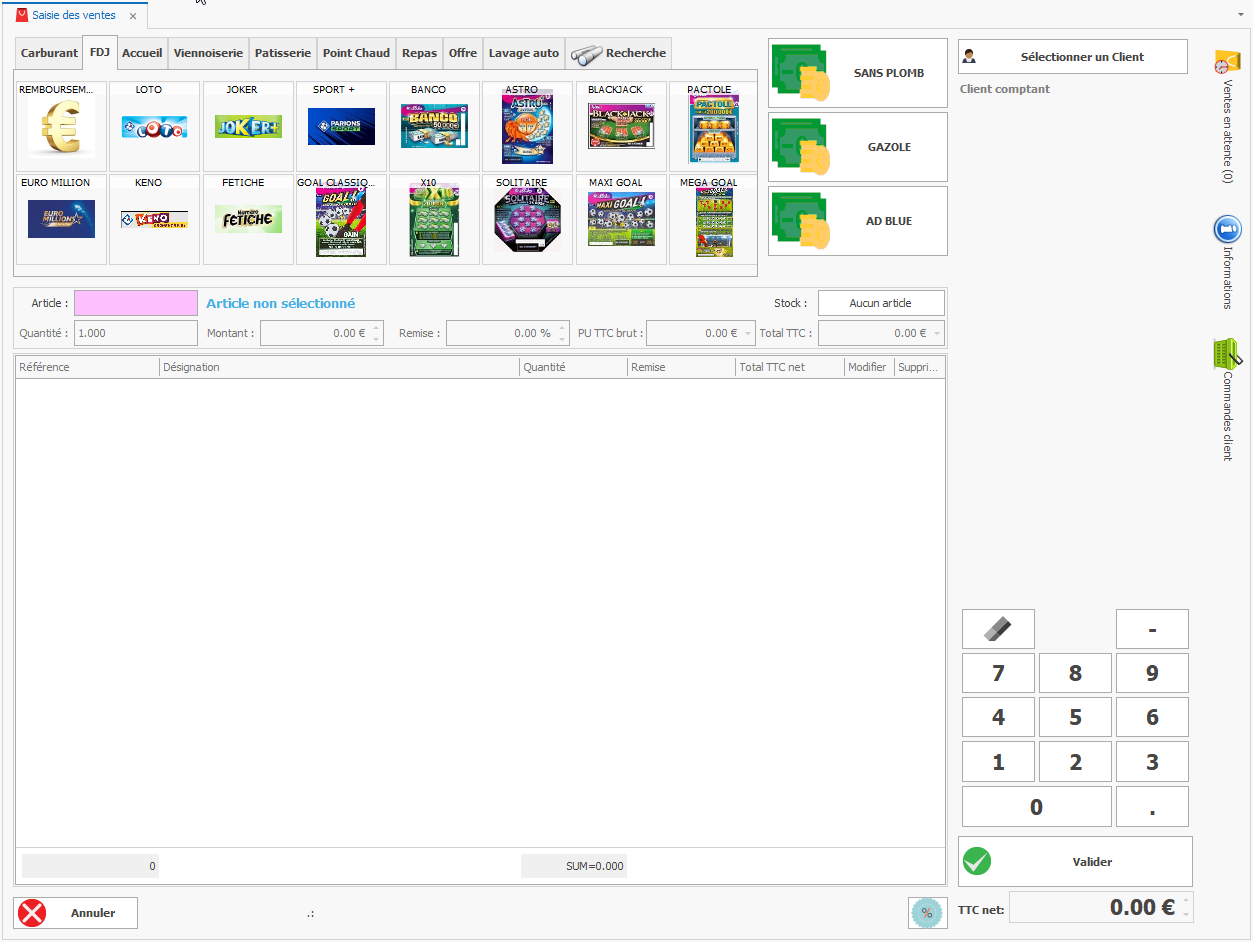Increase the Montant value with spinner
The height and width of the screenshot is (942, 1253).
tap(376, 328)
